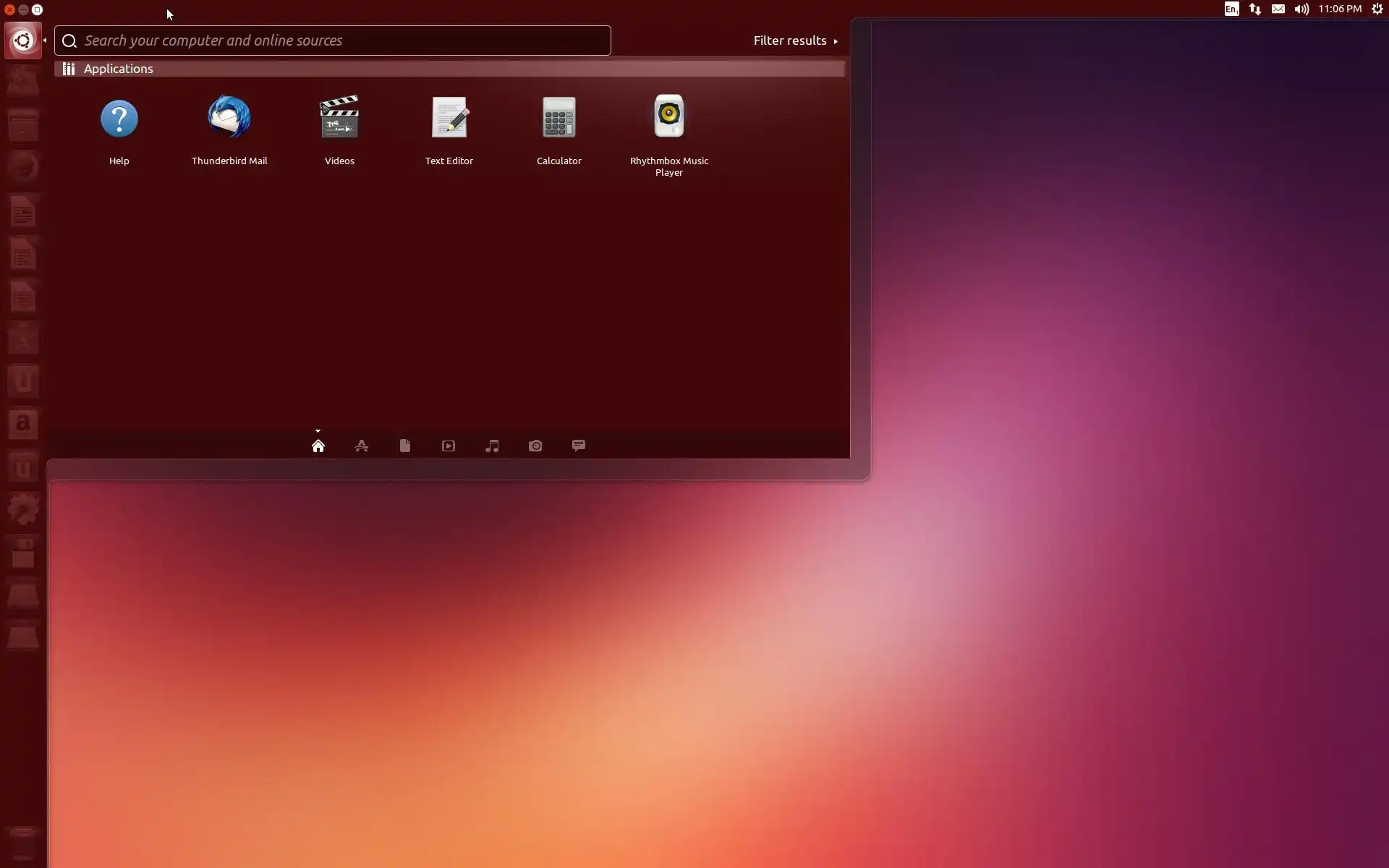Viewport: 1389px width, 868px height.
Task: Launch Thunderbird Mail
Action: [229, 118]
